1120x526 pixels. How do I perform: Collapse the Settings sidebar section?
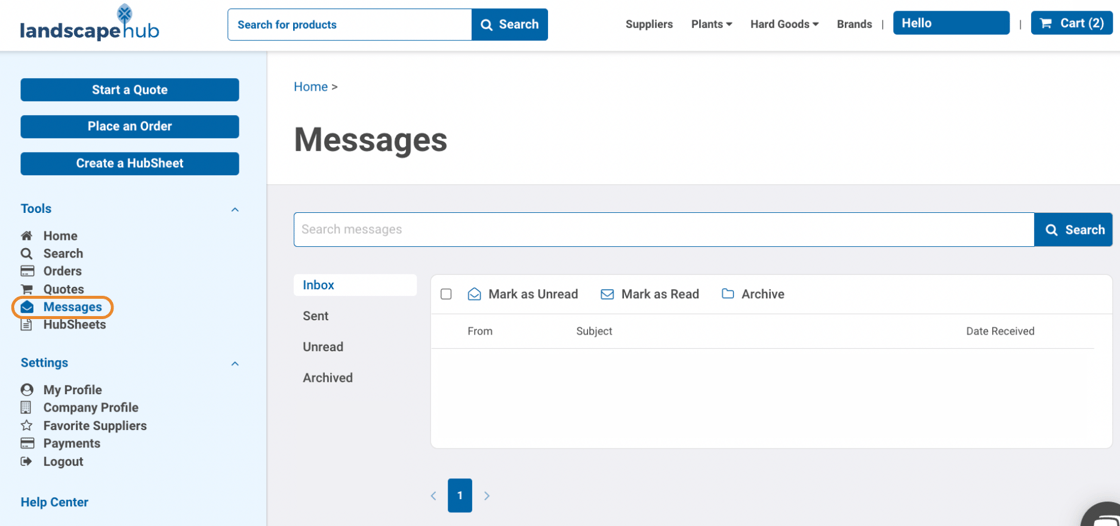pos(235,364)
